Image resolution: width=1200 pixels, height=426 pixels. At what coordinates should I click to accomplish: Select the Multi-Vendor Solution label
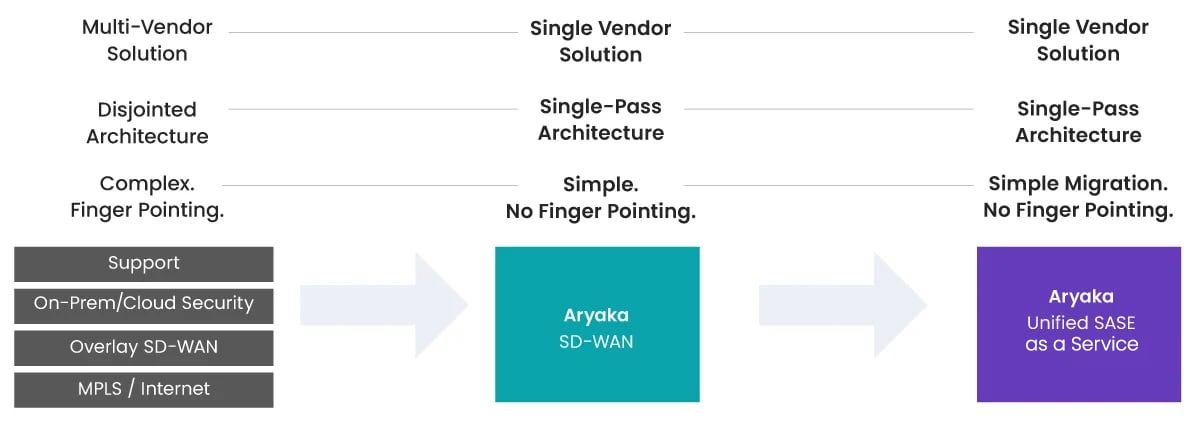(x=147, y=40)
